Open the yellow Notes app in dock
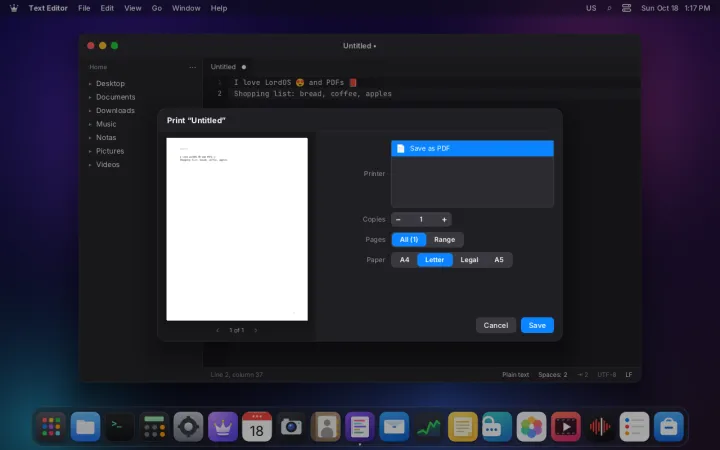720x450 pixels. click(x=462, y=427)
